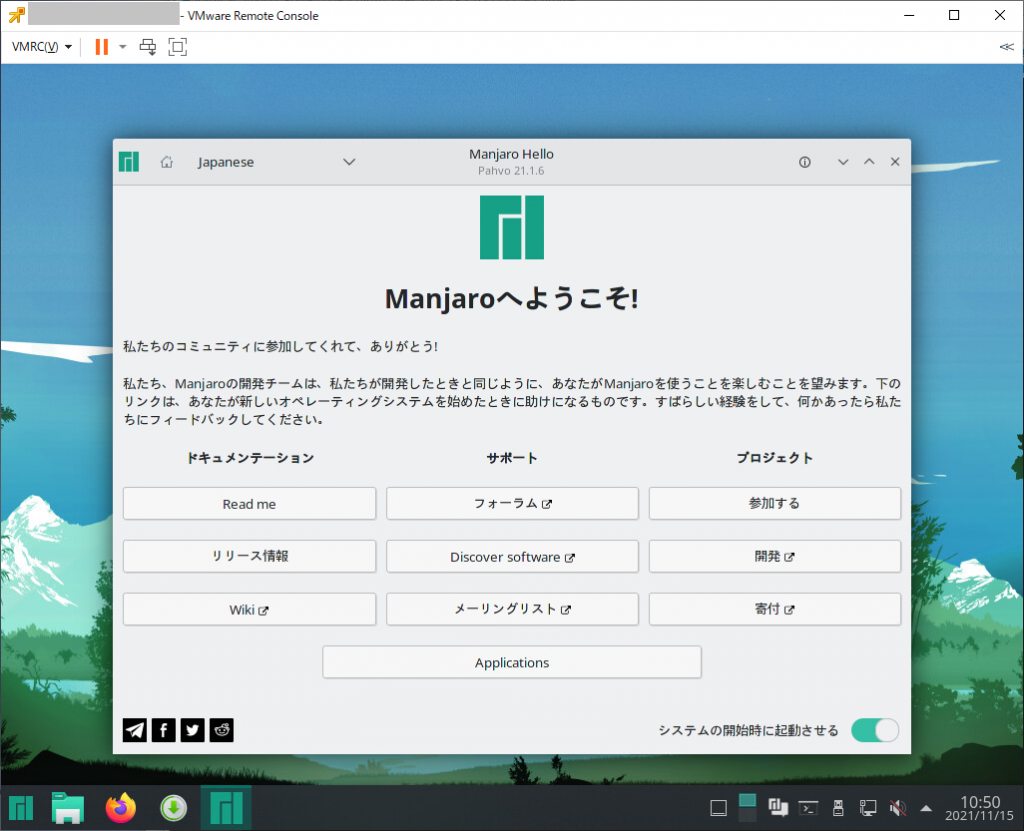This screenshot has width=1024, height=831.
Task: Launch Firefox from the taskbar
Action: (x=121, y=809)
